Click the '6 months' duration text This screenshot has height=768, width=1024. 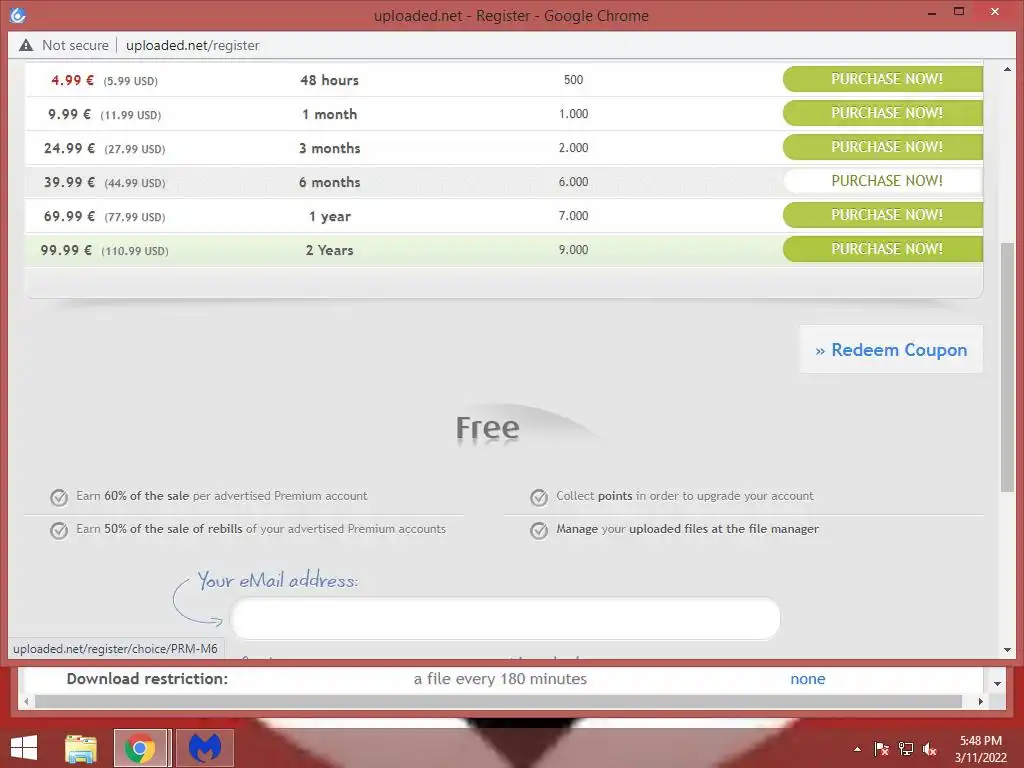click(x=329, y=182)
